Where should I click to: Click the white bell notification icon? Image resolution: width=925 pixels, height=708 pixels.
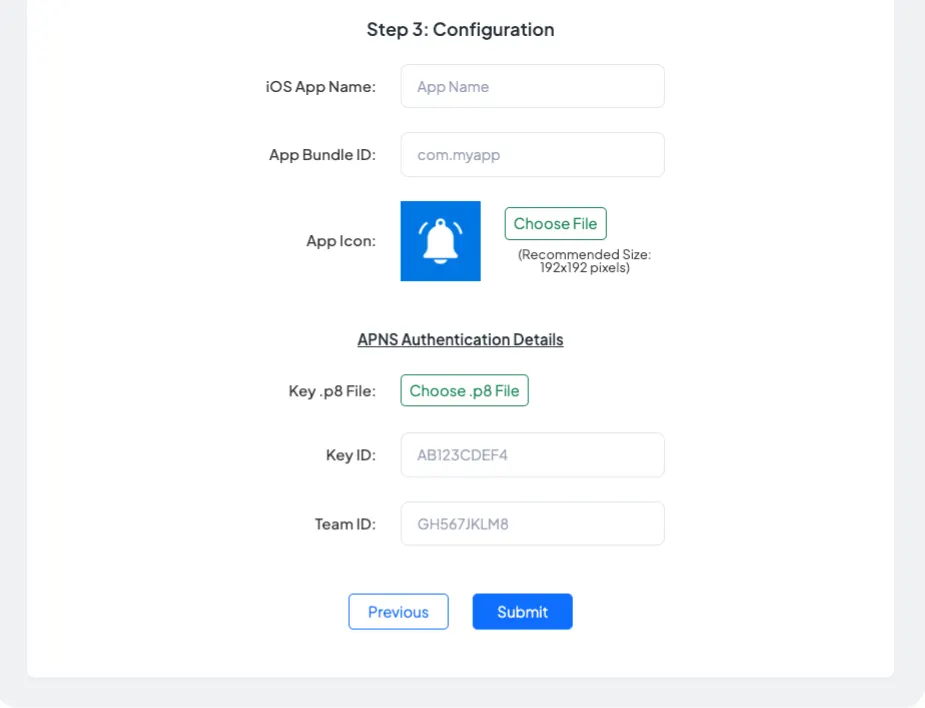tap(440, 241)
